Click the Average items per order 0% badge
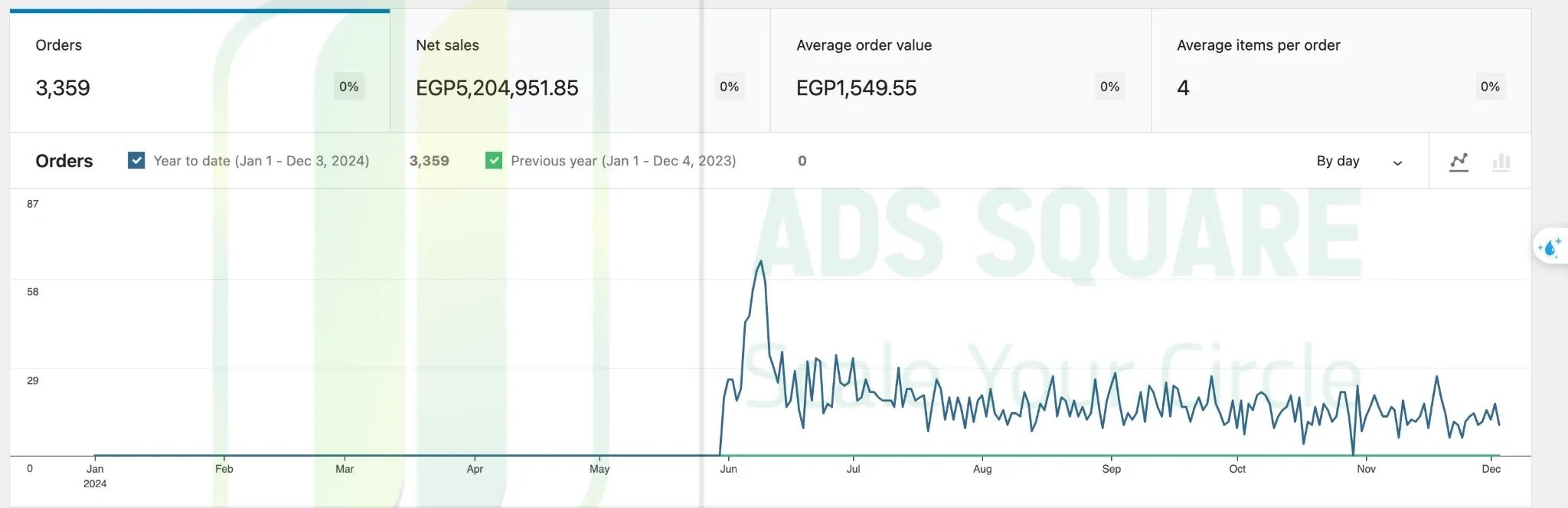The width and height of the screenshot is (1568, 508). 1490,87
